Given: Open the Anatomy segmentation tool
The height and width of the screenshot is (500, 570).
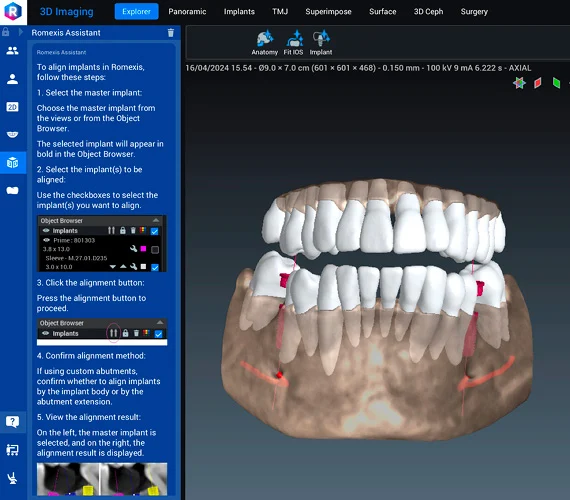Looking at the screenshot, I should 264,43.
